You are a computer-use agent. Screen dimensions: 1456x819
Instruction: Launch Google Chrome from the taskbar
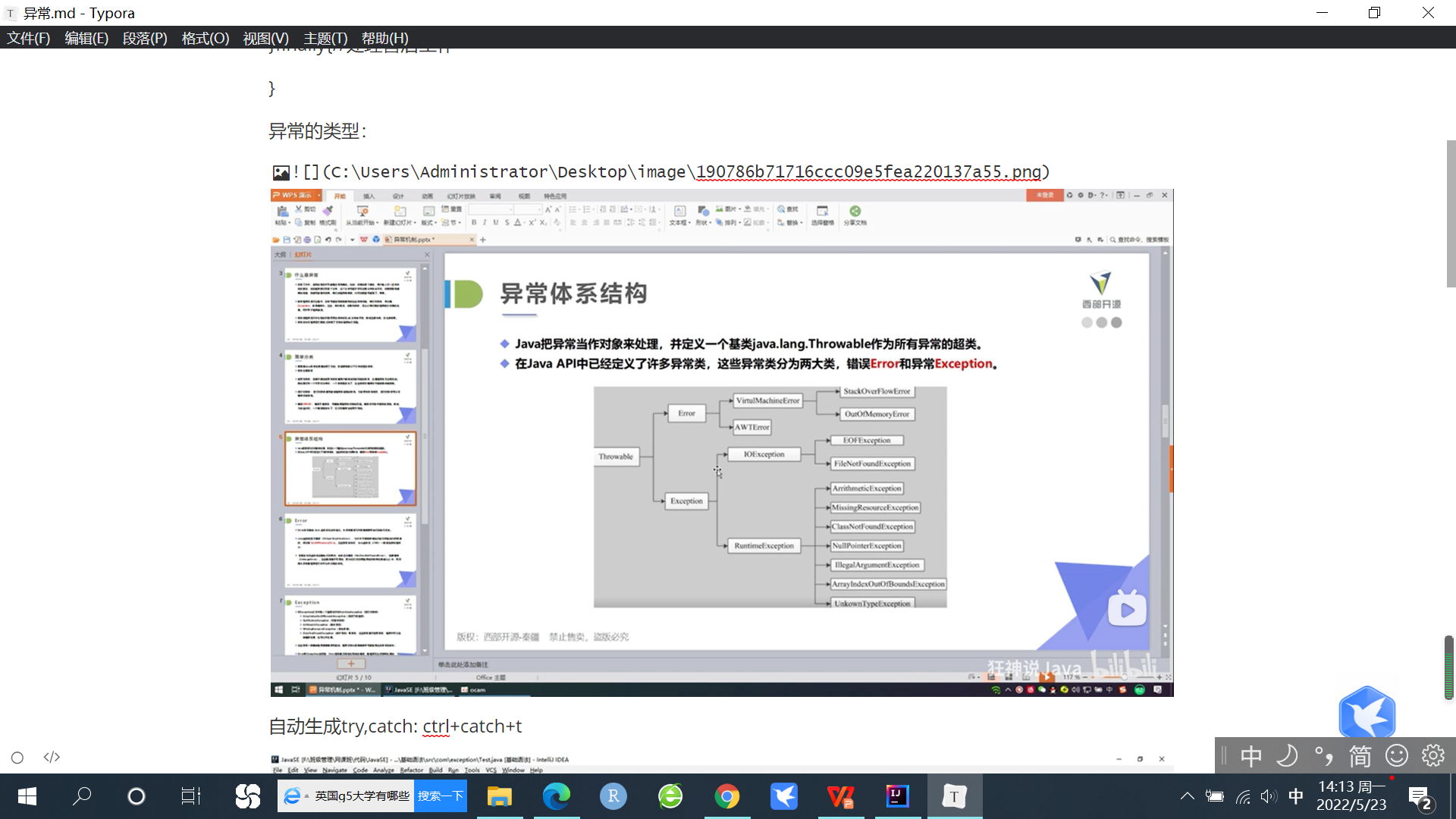click(x=726, y=796)
